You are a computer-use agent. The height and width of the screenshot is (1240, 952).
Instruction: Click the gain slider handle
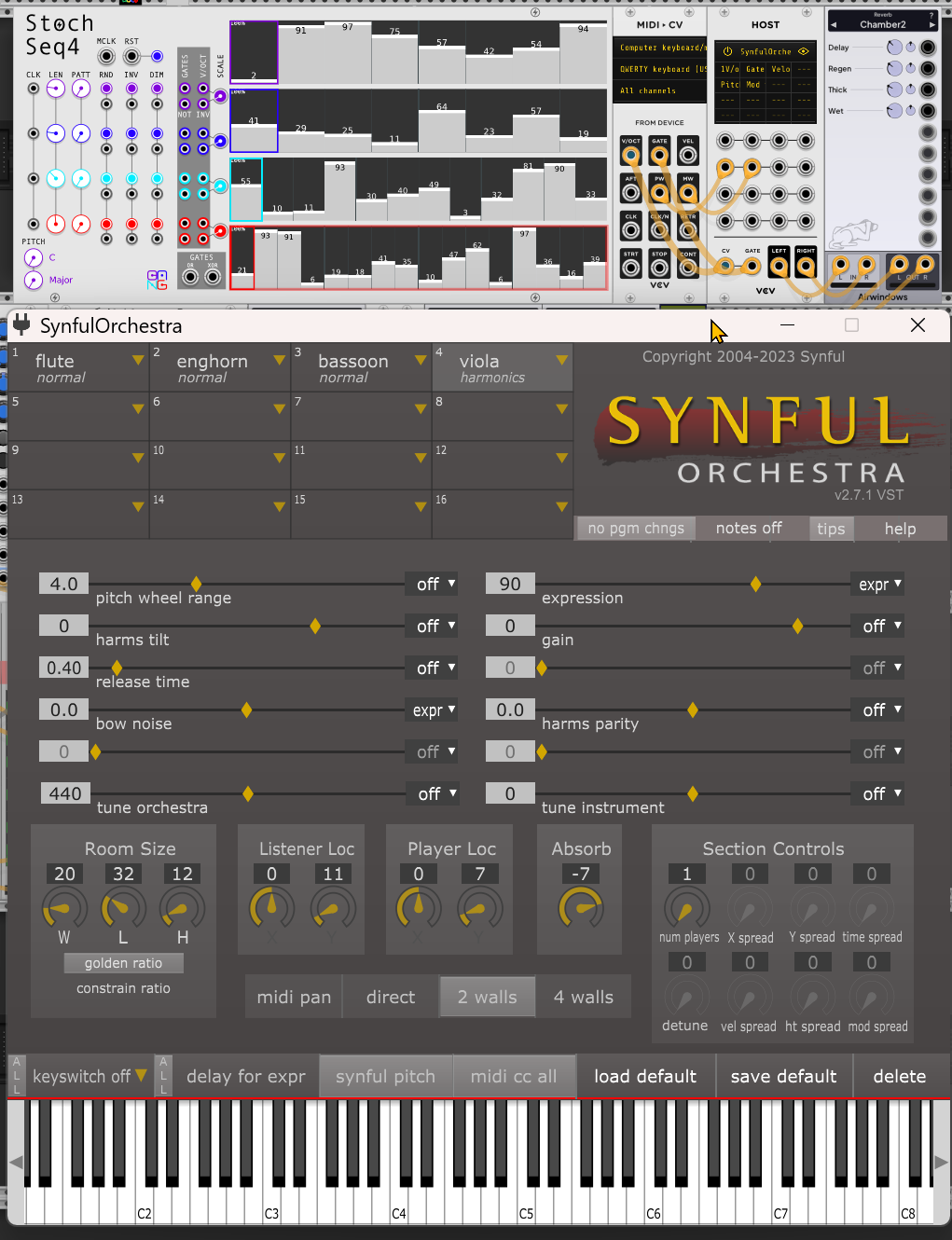point(797,626)
